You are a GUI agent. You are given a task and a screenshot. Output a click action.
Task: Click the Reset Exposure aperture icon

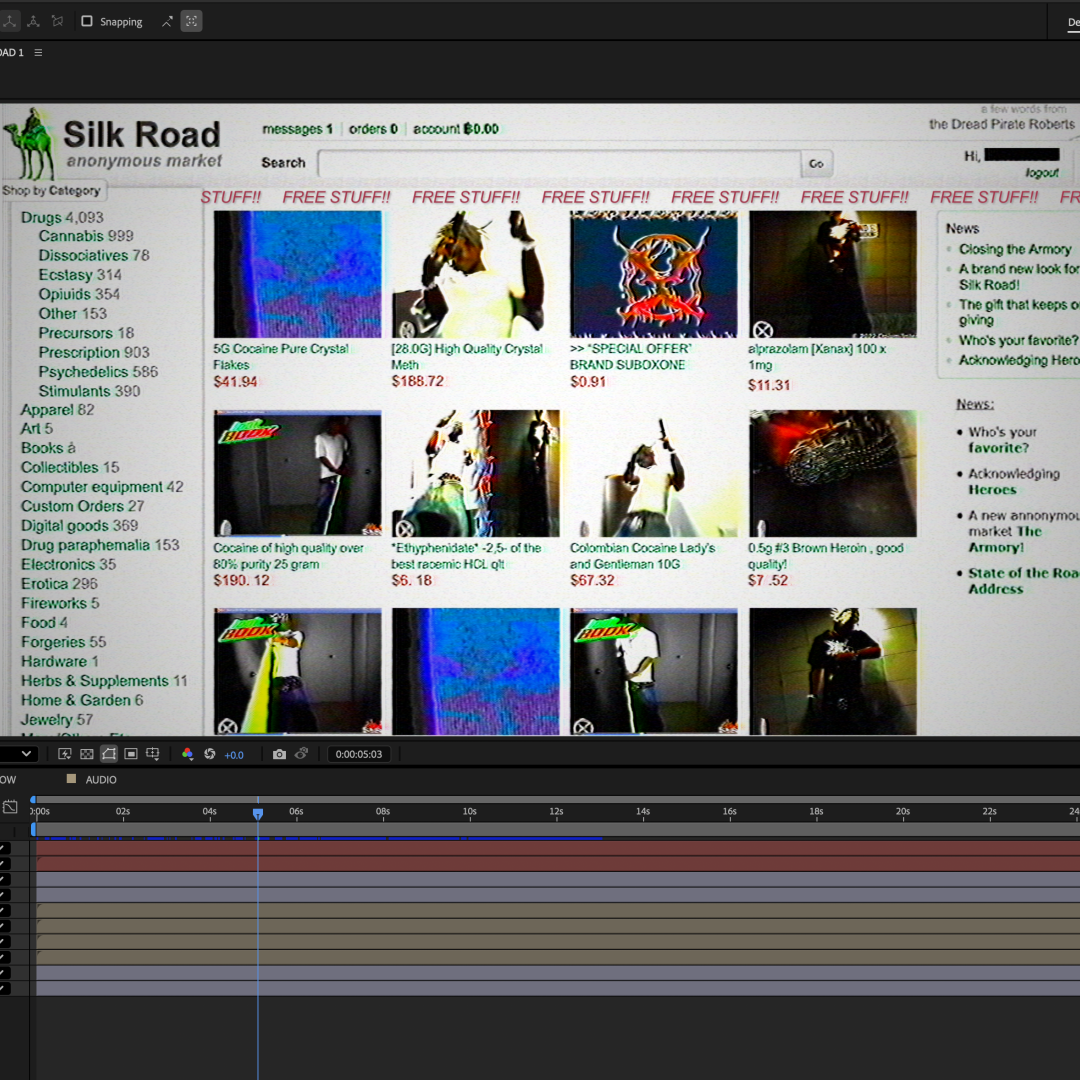pyautogui.click(x=210, y=754)
